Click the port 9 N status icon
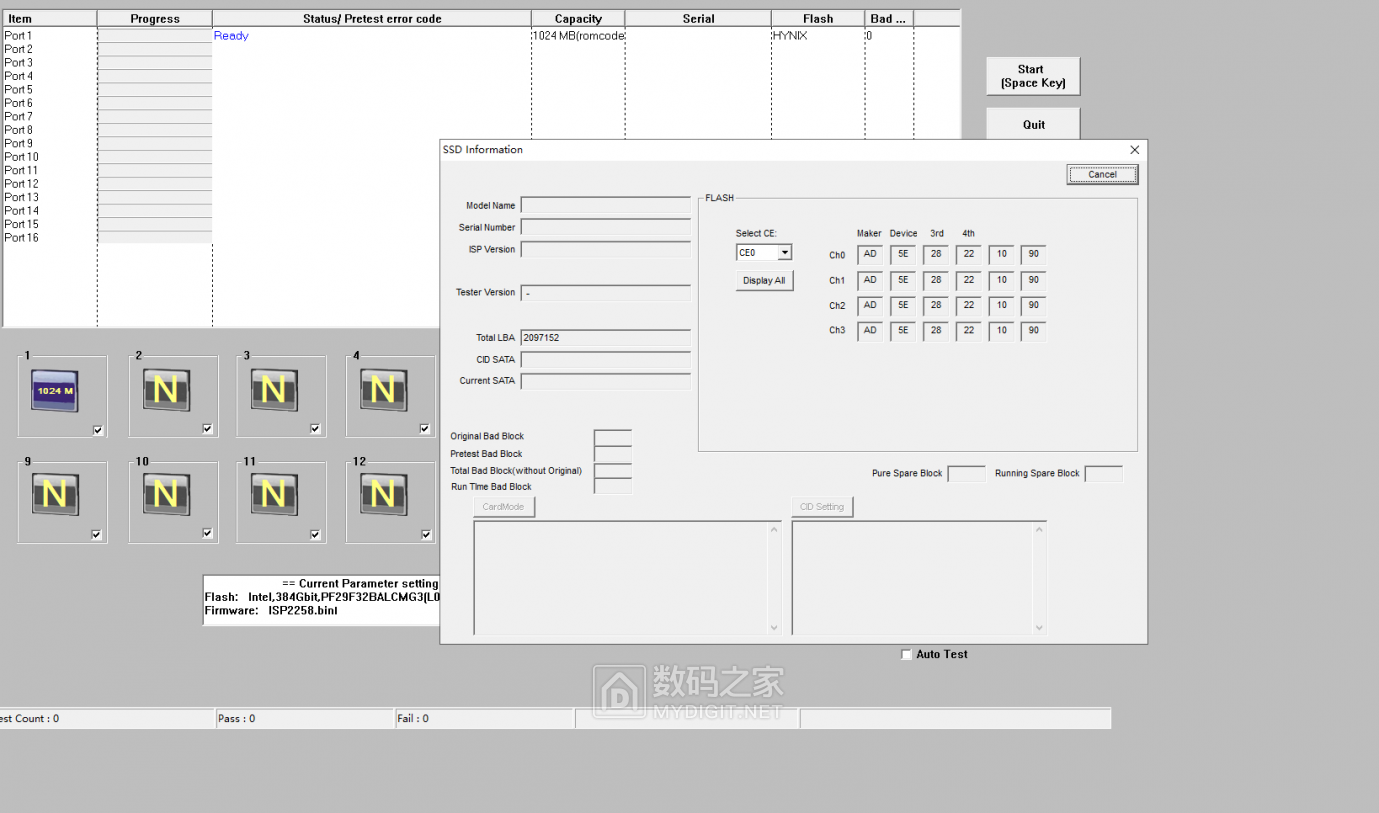The width and height of the screenshot is (1379, 813). (x=55, y=495)
